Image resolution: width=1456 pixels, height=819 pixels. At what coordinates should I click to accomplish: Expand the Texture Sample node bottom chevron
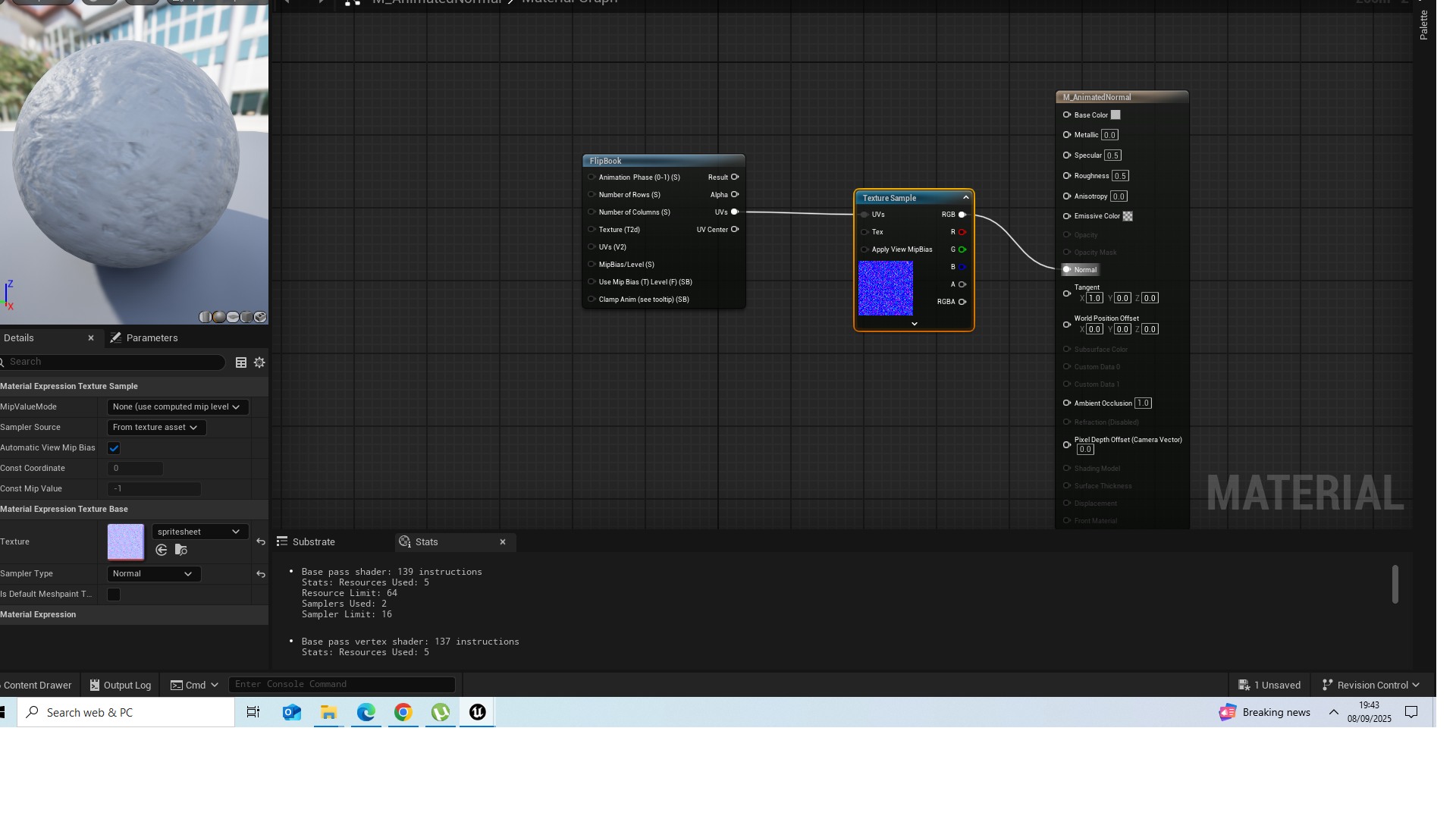coord(915,324)
